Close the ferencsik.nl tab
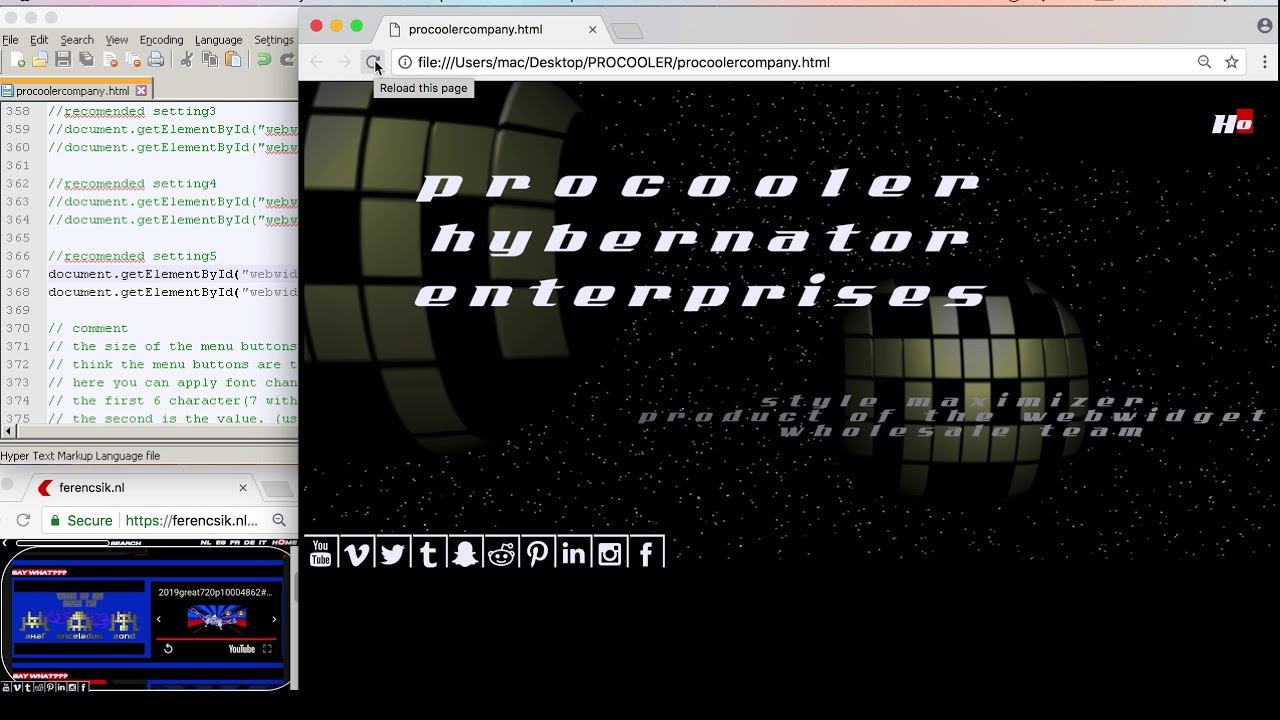This screenshot has height=720, width=1280. tap(243, 488)
